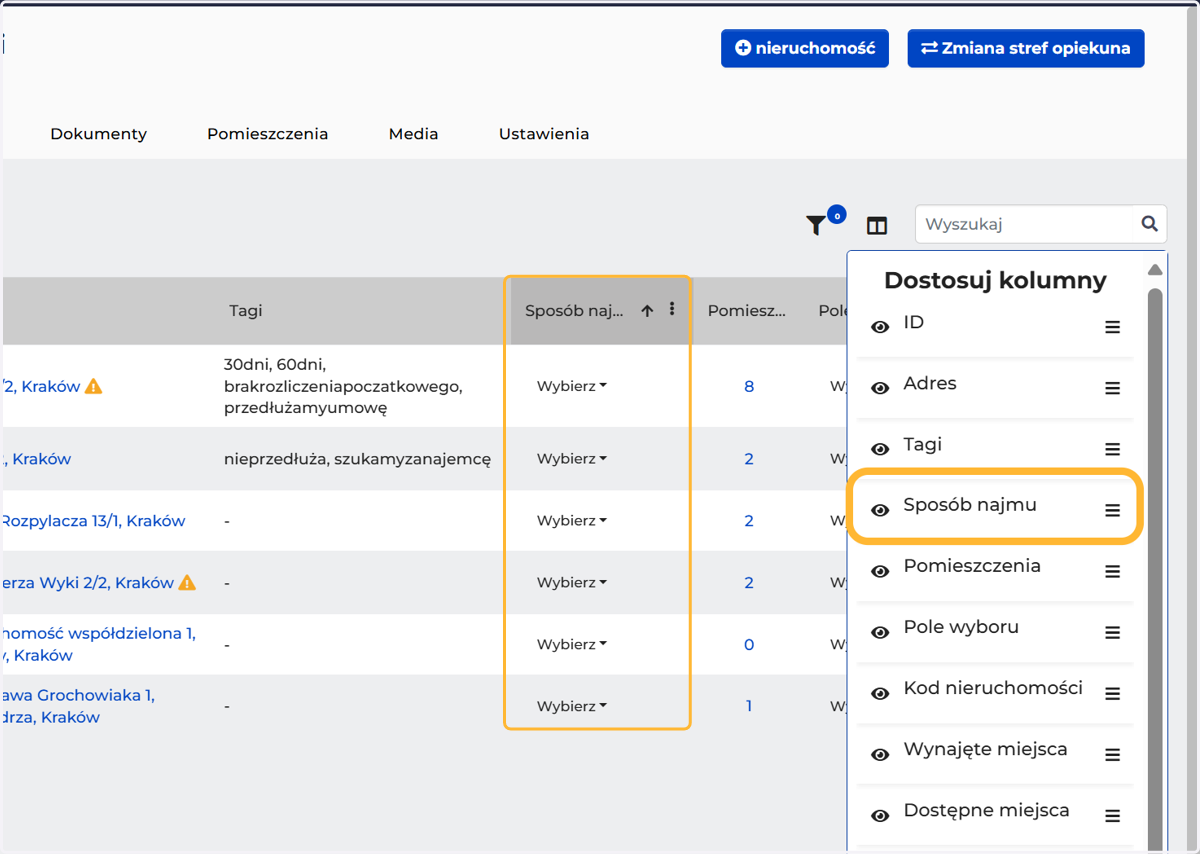Grab the Dostępne miejsca reorder handle
Image resolution: width=1200 pixels, height=854 pixels.
click(x=1112, y=816)
